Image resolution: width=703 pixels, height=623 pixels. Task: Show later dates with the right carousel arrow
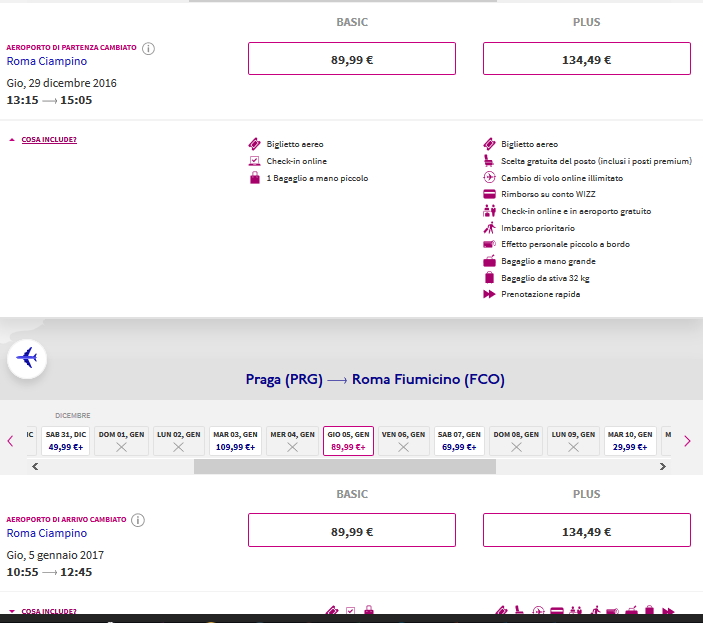point(687,441)
